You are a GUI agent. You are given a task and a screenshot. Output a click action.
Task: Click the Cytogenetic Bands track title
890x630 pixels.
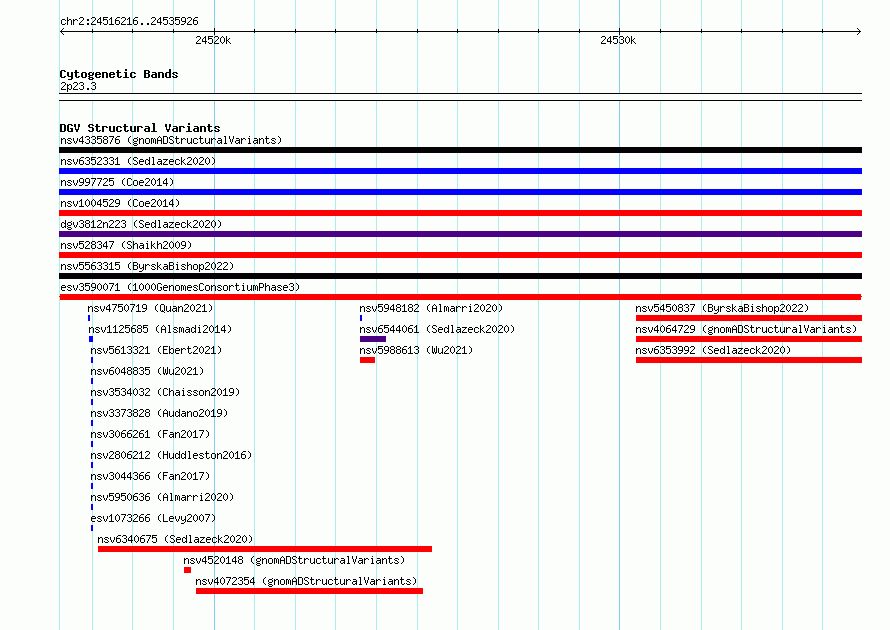click(119, 74)
